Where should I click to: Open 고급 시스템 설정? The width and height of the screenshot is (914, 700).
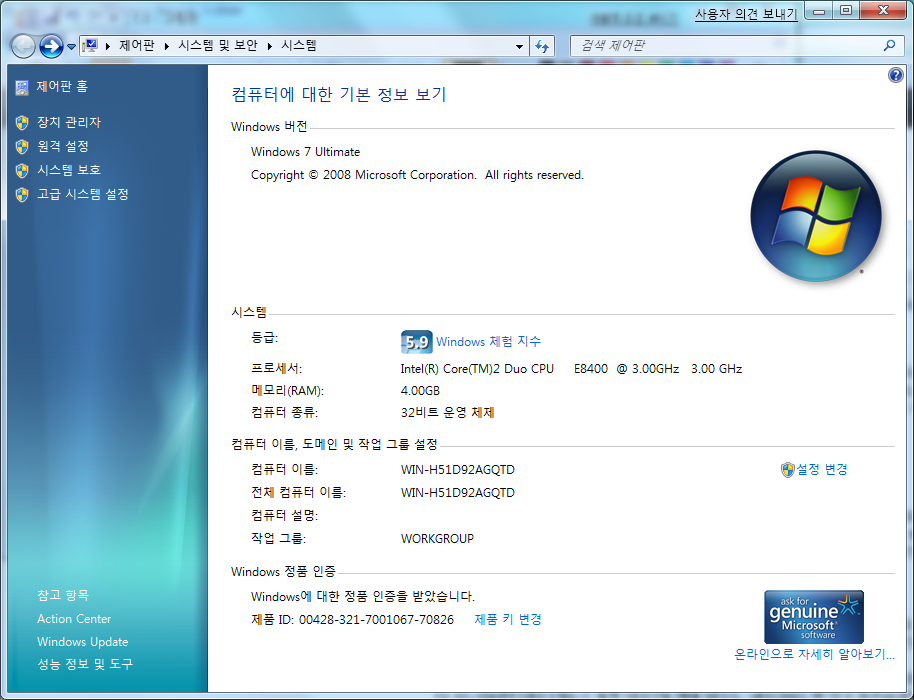tap(83, 194)
